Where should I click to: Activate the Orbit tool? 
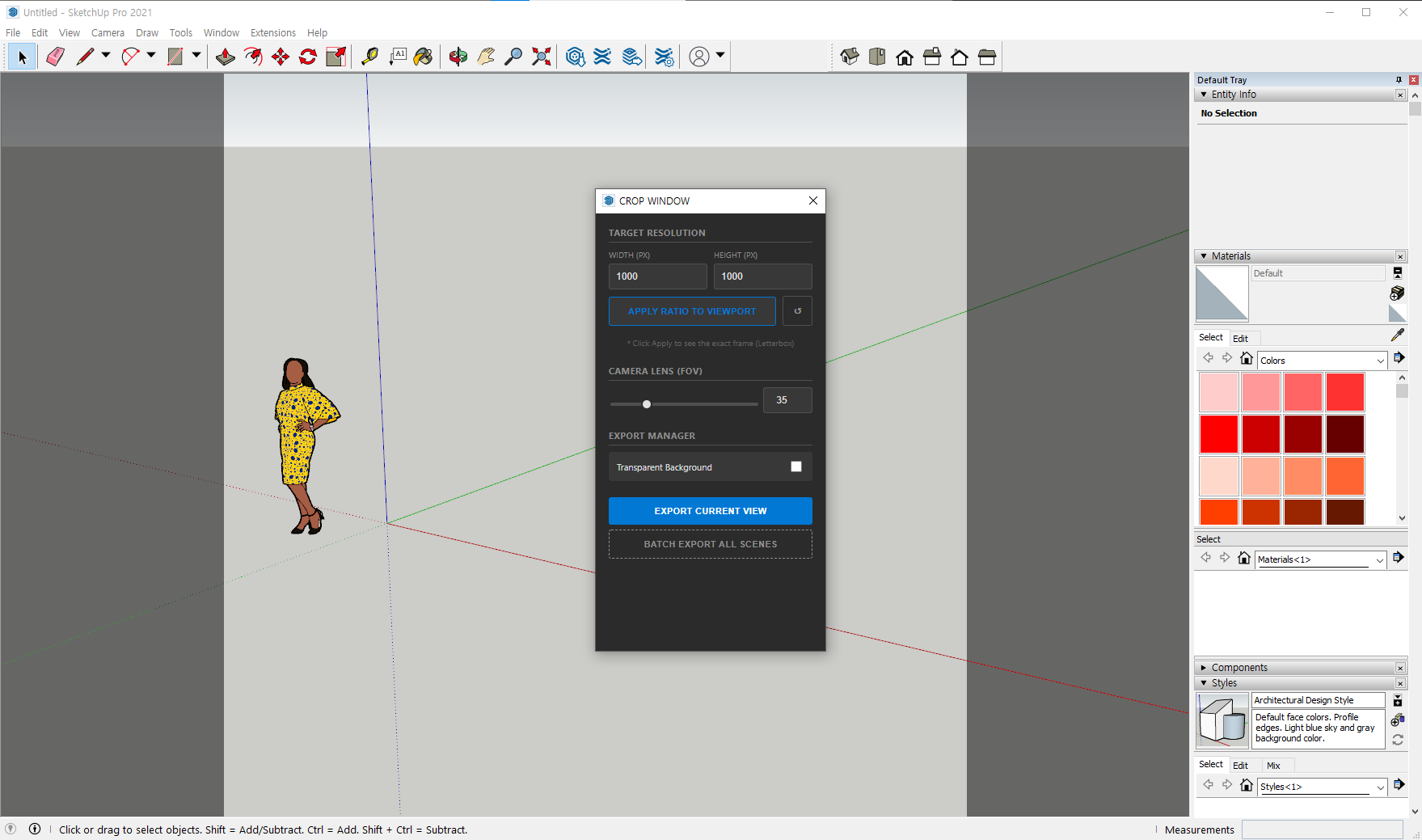click(458, 56)
